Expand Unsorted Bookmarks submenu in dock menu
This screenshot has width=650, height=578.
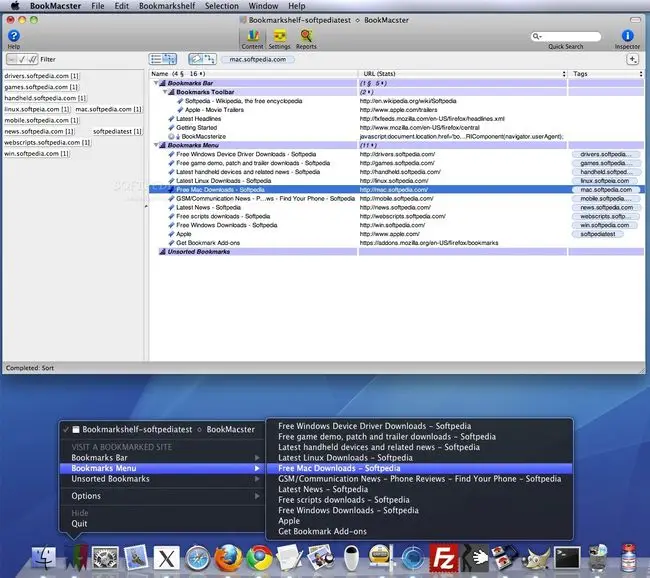[257, 479]
